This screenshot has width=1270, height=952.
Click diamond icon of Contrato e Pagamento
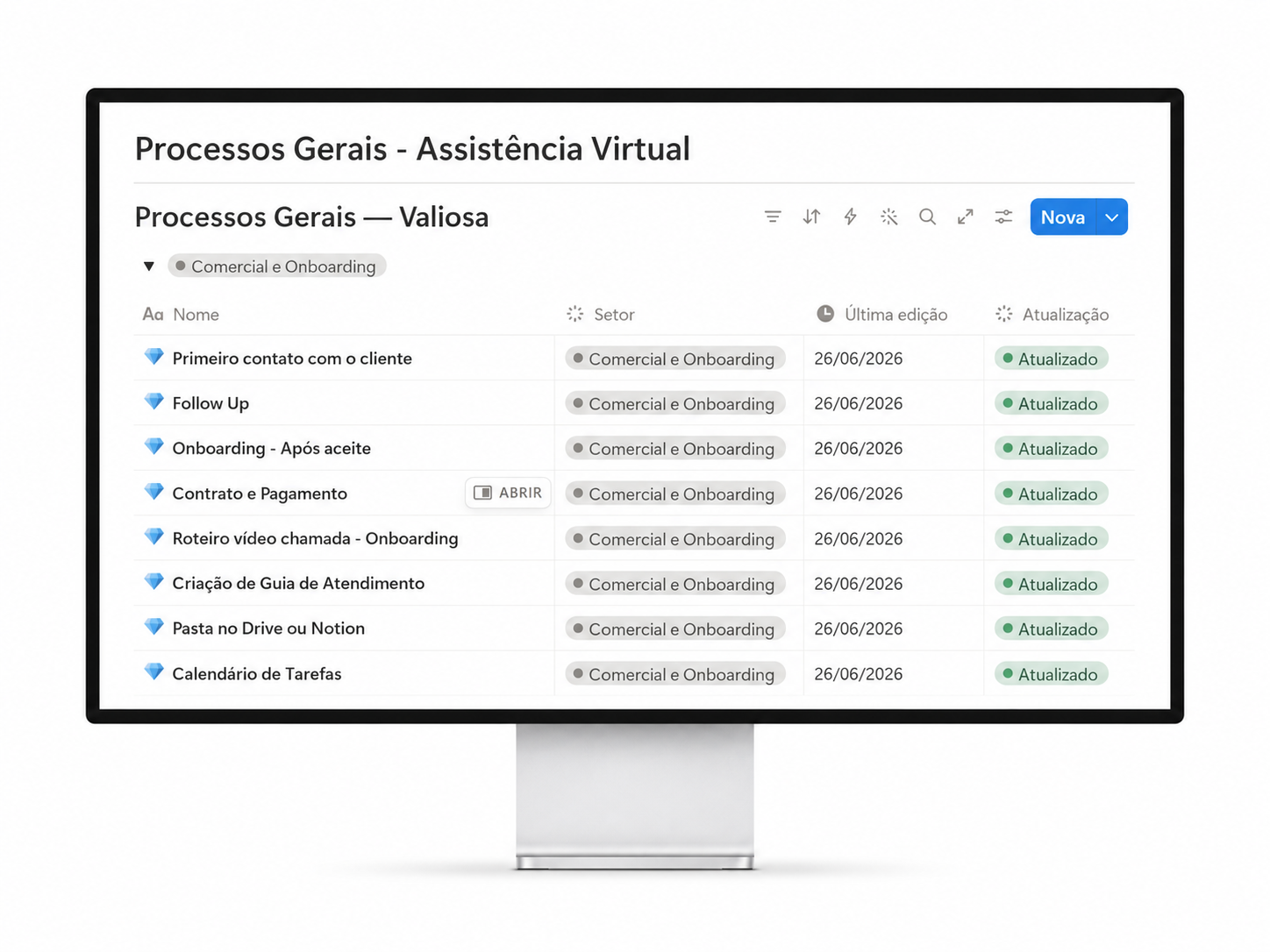pyautogui.click(x=153, y=492)
